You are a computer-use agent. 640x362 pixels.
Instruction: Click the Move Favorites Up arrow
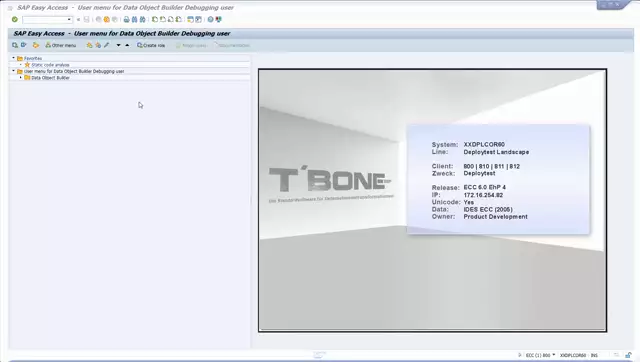point(127,45)
